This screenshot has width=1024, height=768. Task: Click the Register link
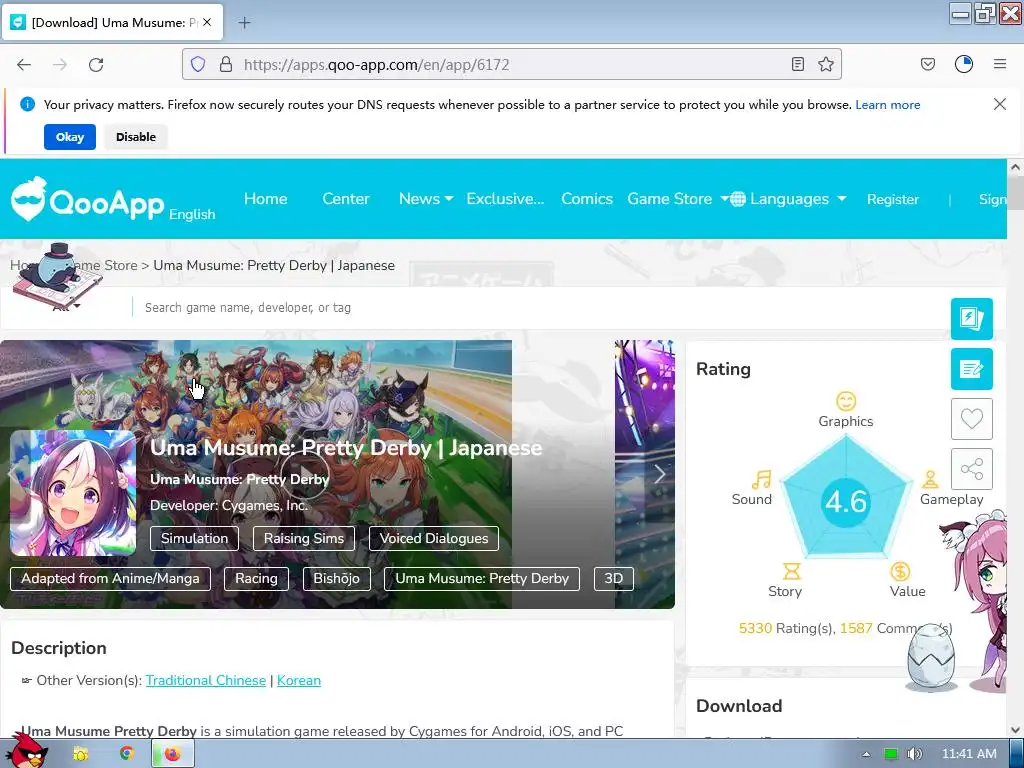pyautogui.click(x=892, y=199)
